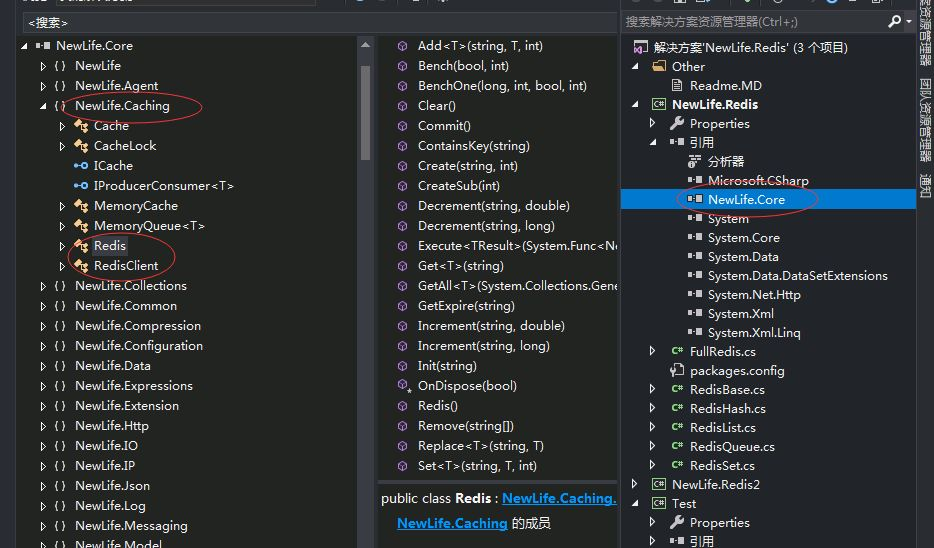Image resolution: width=934 pixels, height=548 pixels.
Task: Select RedisHash.cs in Solution Explorer
Action: 727,409
